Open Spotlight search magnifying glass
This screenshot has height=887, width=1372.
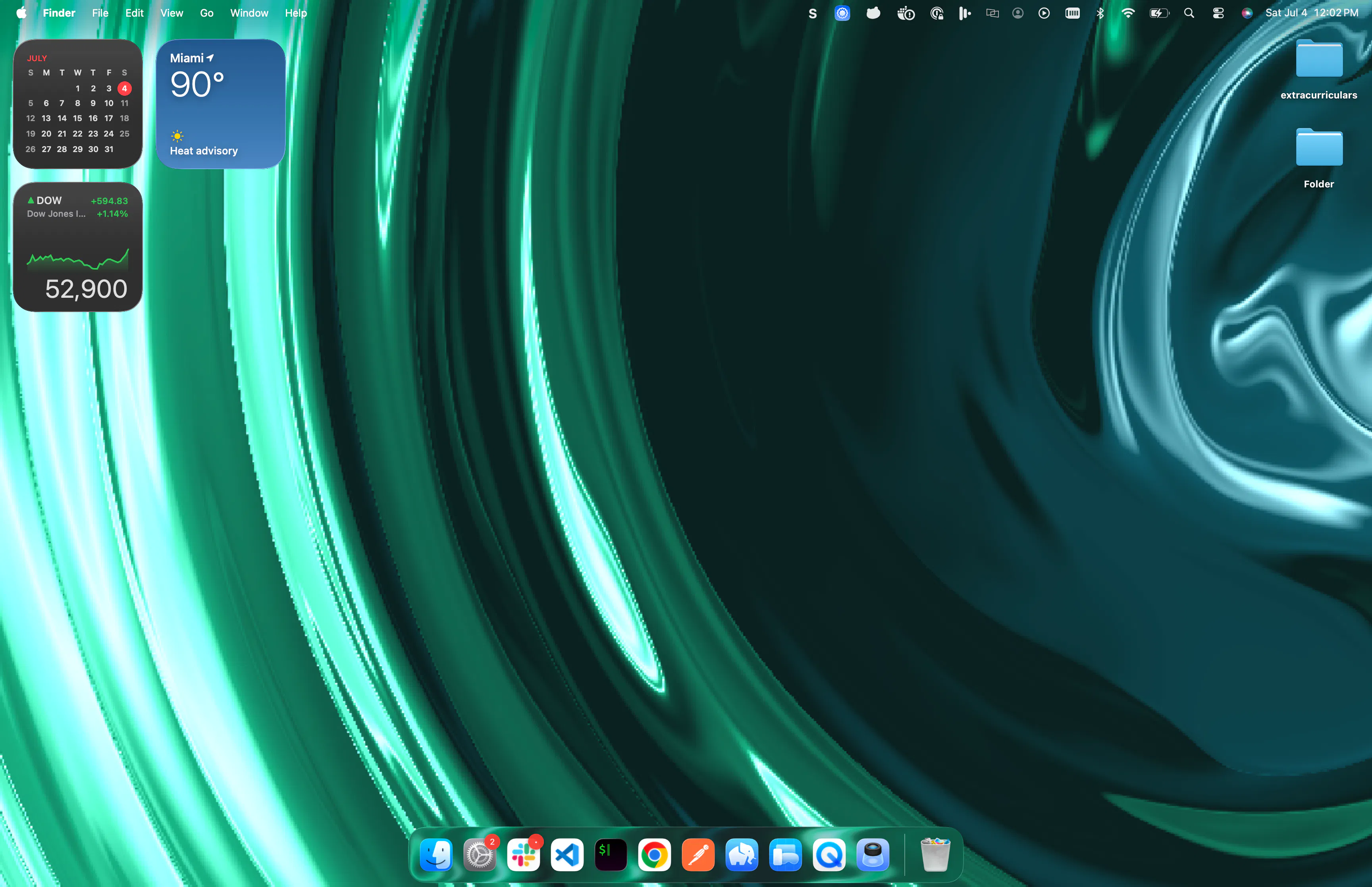tap(1189, 13)
